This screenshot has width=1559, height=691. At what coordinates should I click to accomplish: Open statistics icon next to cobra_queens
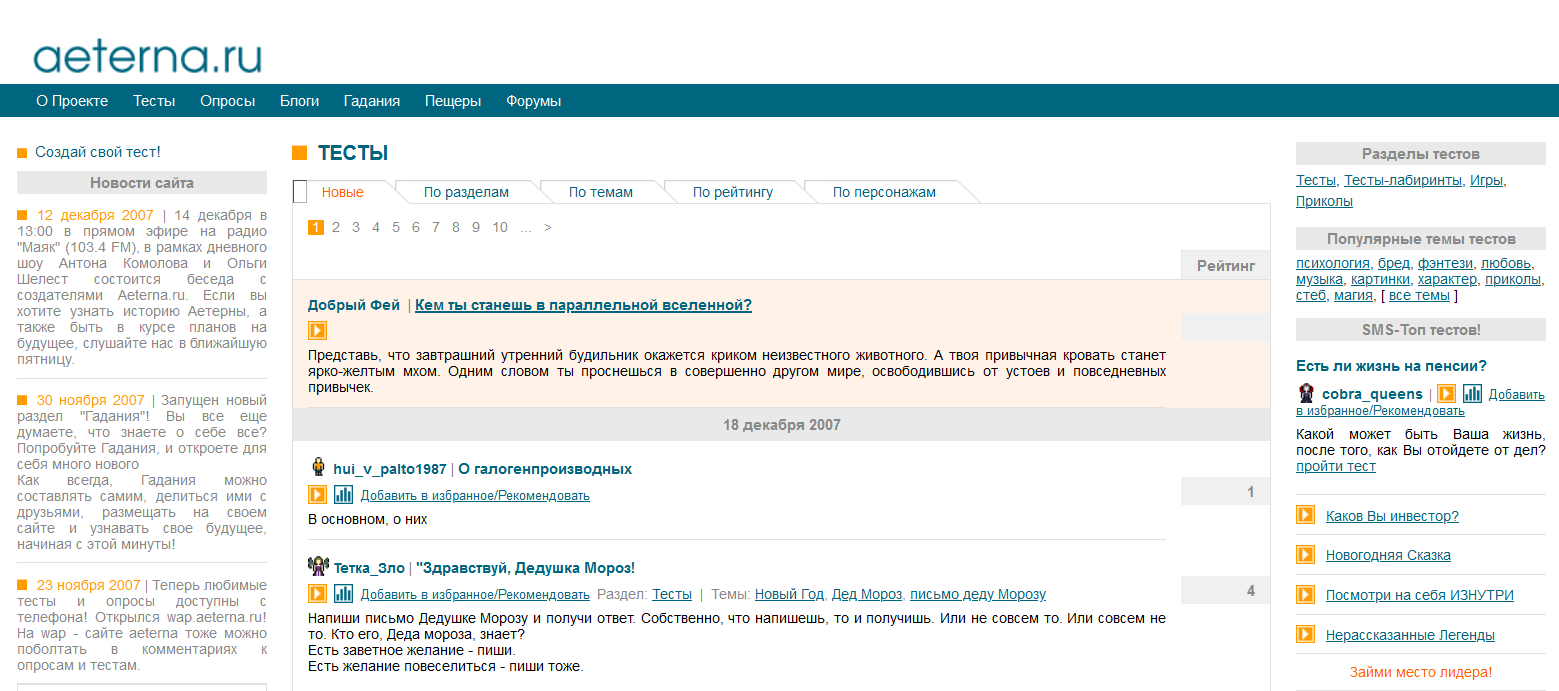tap(1472, 393)
